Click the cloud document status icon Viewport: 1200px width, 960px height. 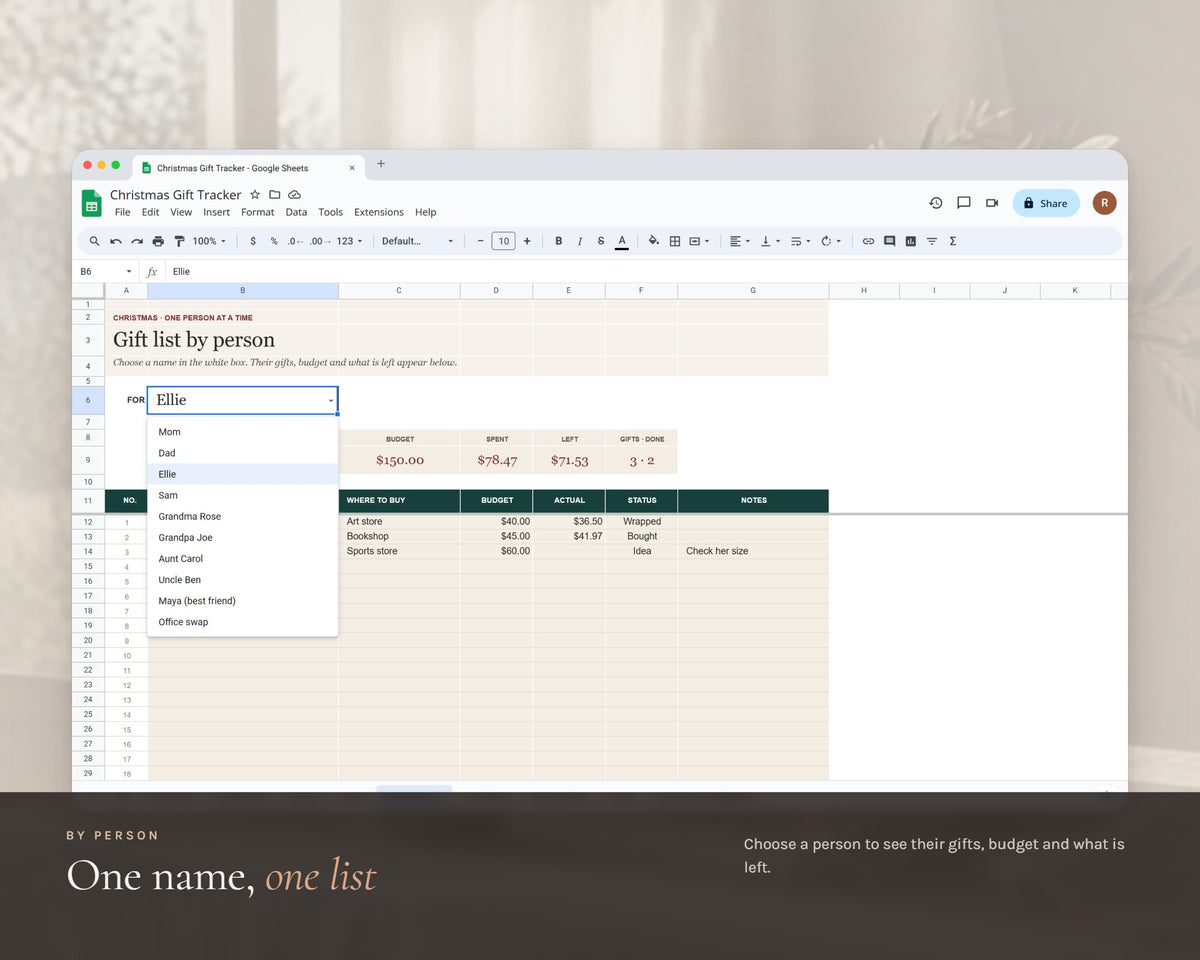295,195
